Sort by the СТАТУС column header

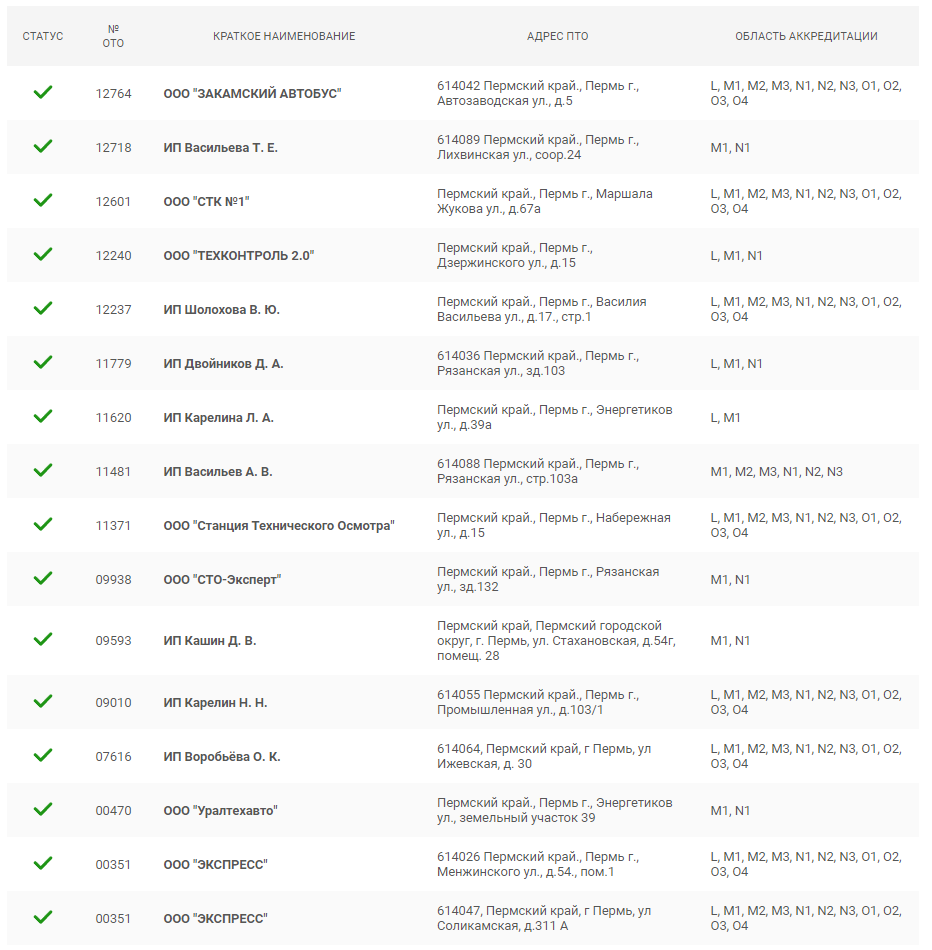click(42, 36)
